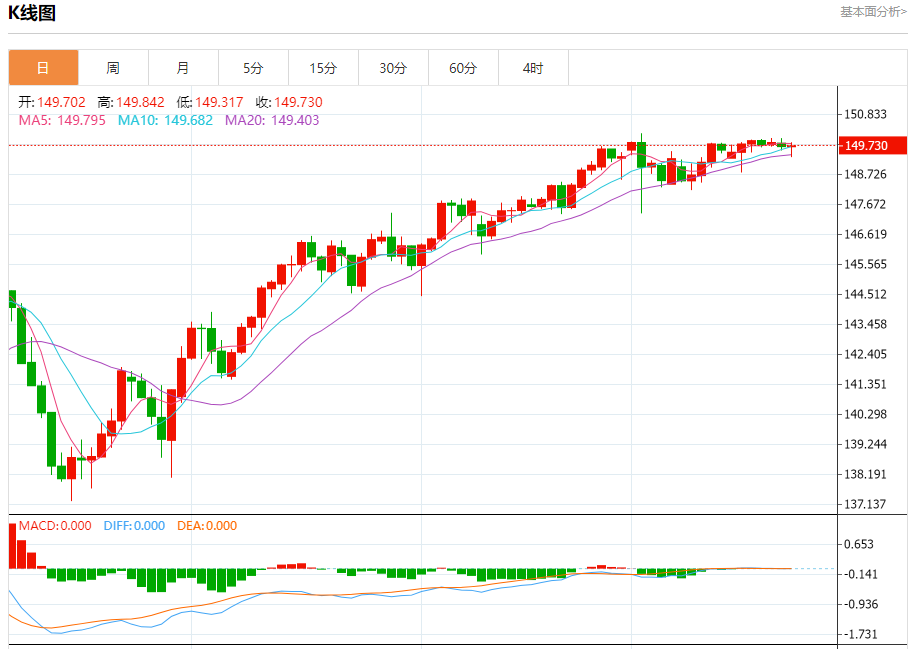Click the 收:149.730 close price value
Image resolution: width=916 pixels, height=649 pixels.
click(x=289, y=102)
